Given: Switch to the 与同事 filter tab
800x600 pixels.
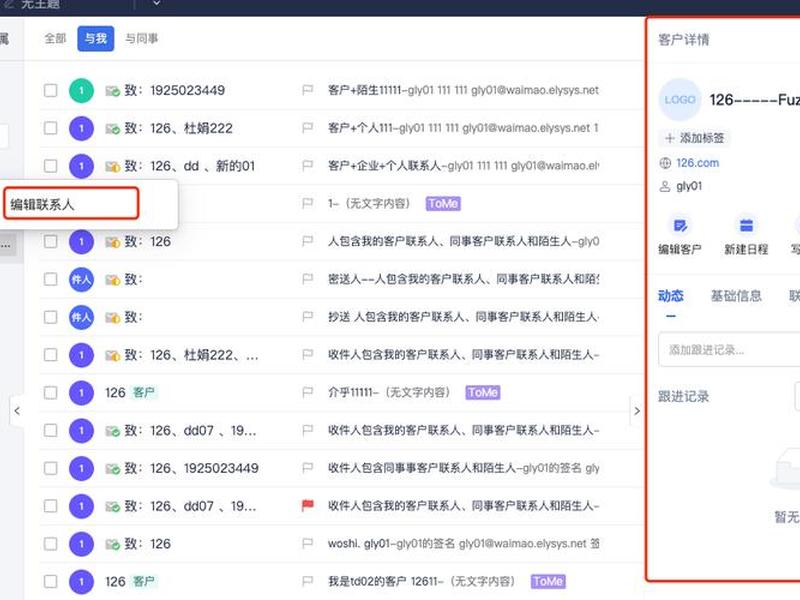Looking at the screenshot, I should [141, 38].
